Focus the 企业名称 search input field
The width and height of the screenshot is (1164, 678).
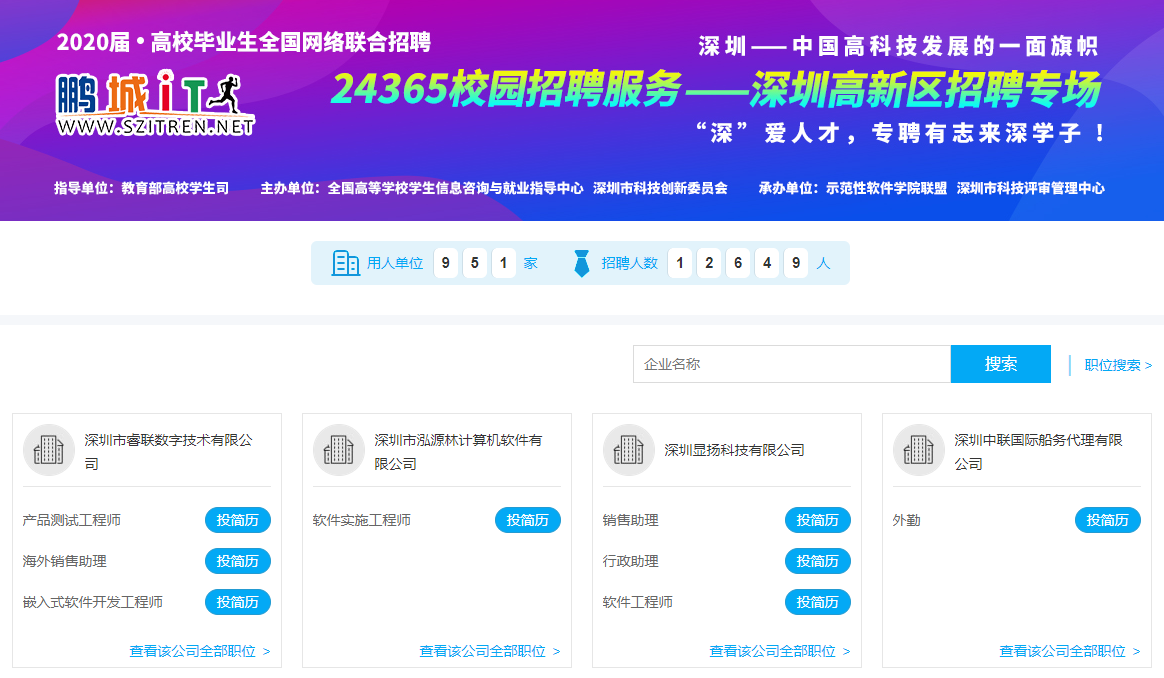pos(791,364)
